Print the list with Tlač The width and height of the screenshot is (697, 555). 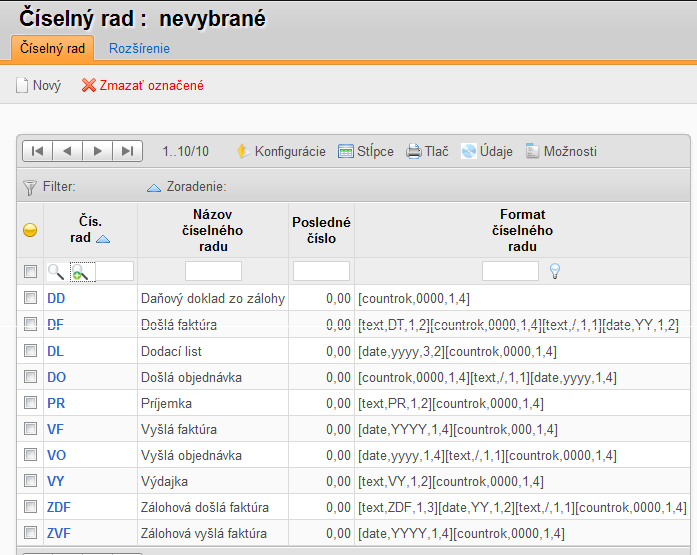tap(427, 152)
